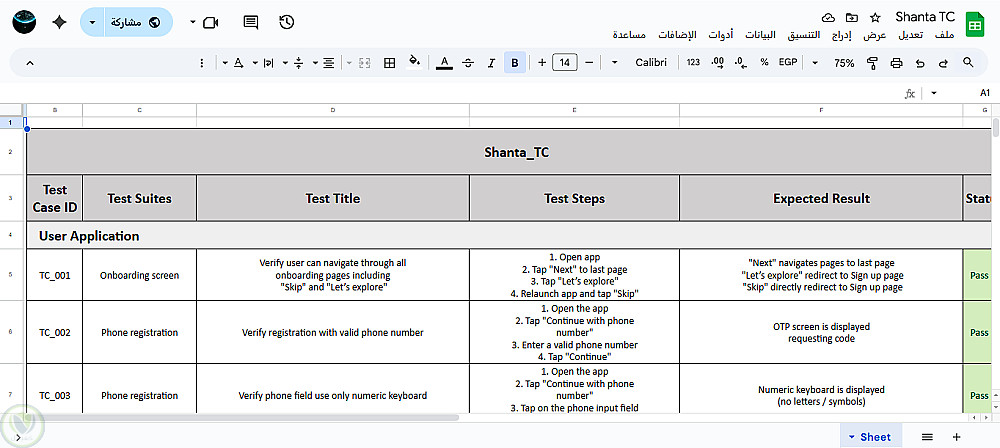
Task: Open the 123 more formats menu
Action: tap(693, 63)
